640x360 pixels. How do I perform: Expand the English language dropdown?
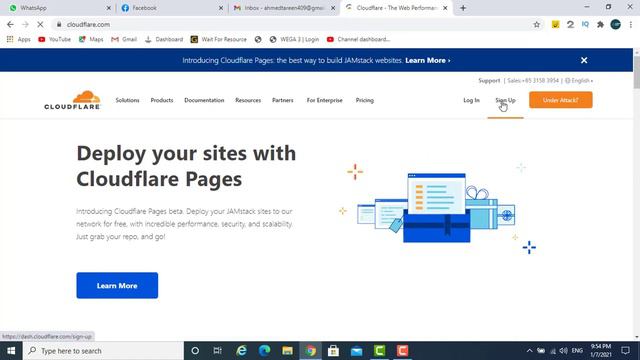pos(579,81)
